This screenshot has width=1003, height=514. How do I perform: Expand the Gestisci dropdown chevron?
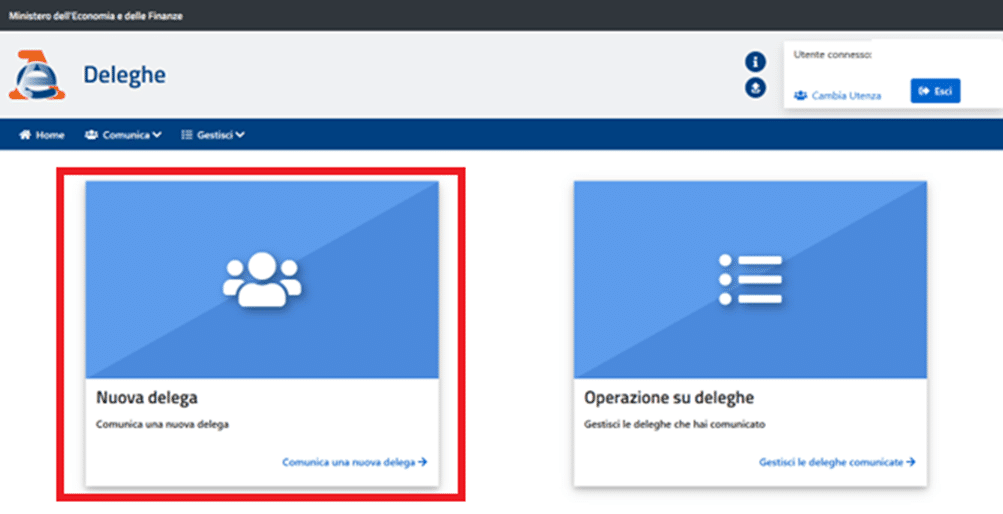tap(240, 135)
